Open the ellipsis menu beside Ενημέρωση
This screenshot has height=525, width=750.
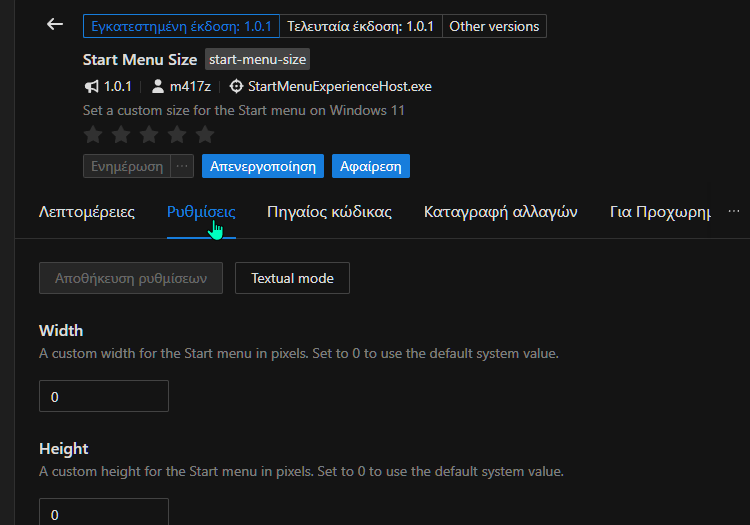182,166
